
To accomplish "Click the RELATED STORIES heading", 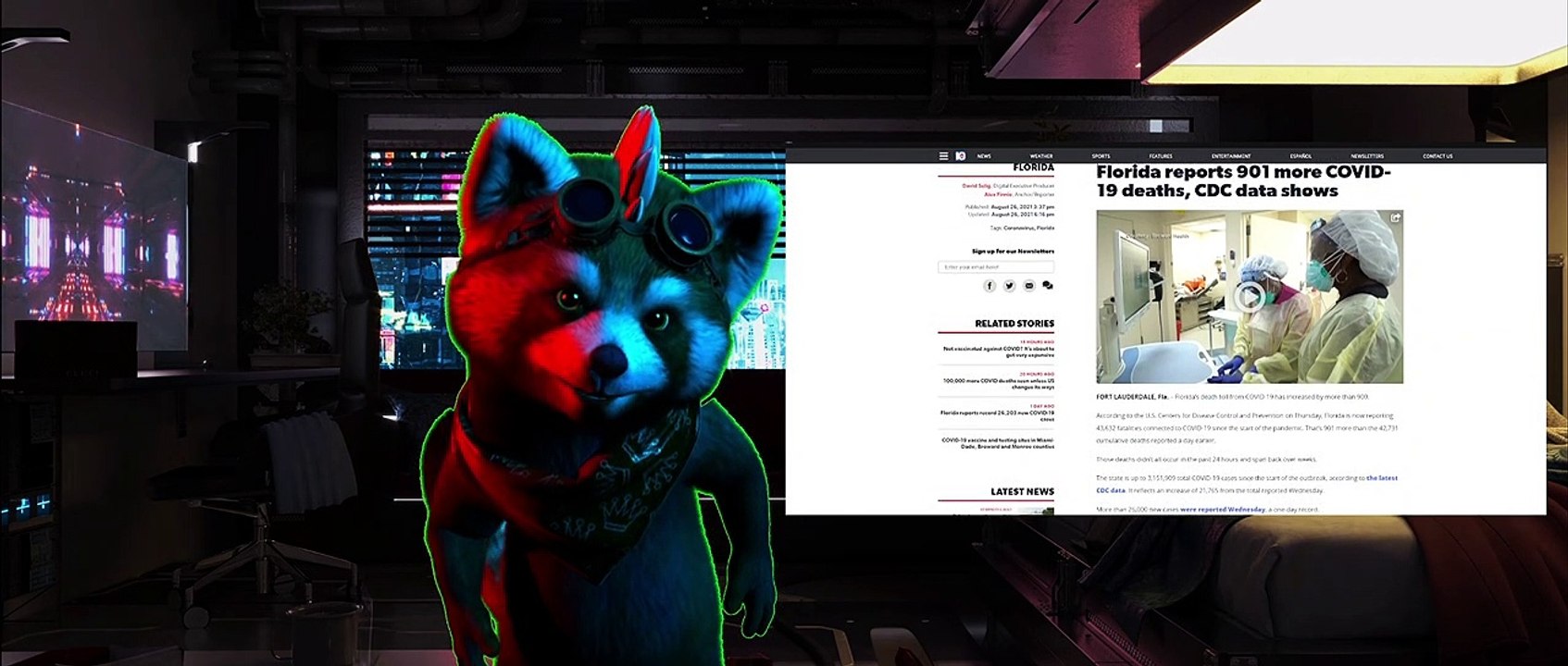I will 1014,324.
